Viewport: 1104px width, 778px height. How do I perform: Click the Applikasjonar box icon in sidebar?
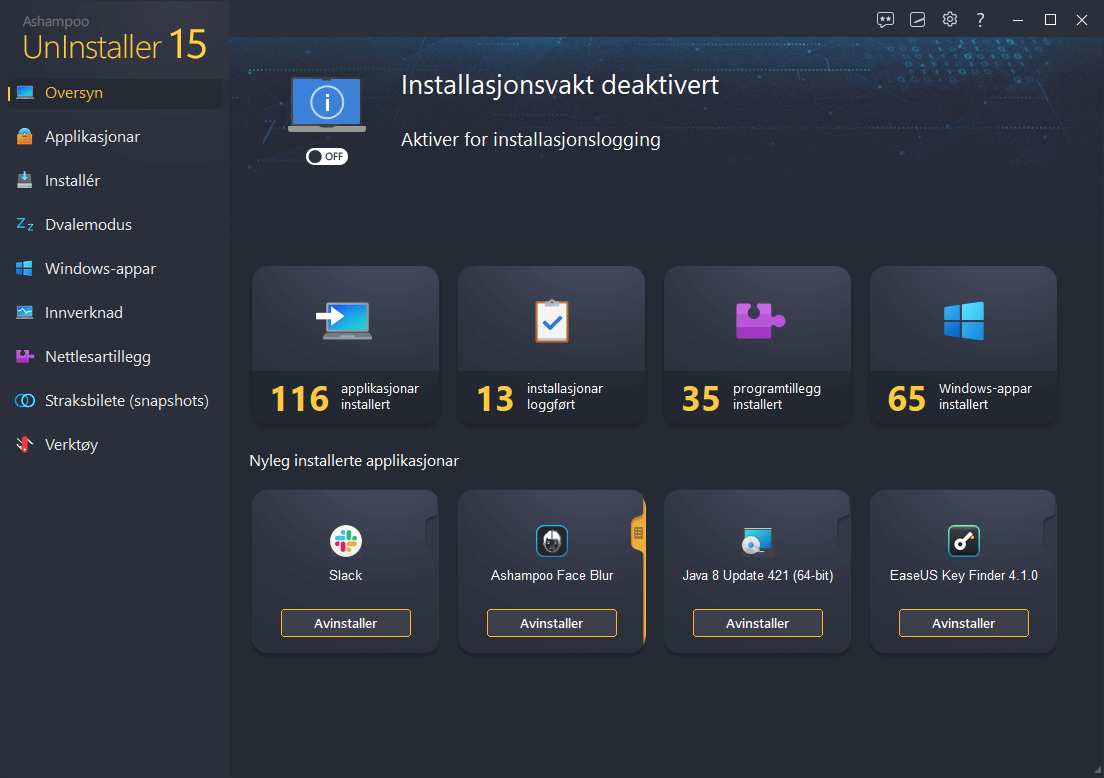pos(25,137)
